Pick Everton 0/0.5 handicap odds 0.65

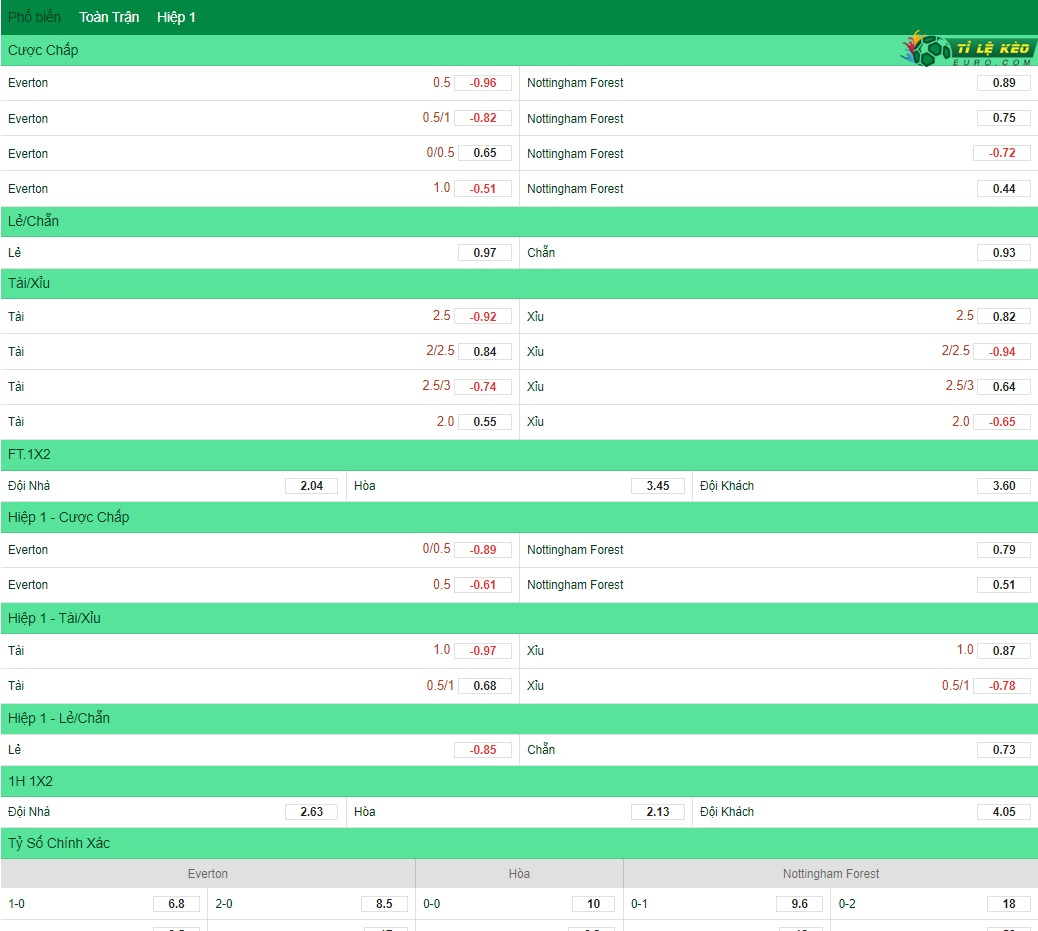(485, 153)
